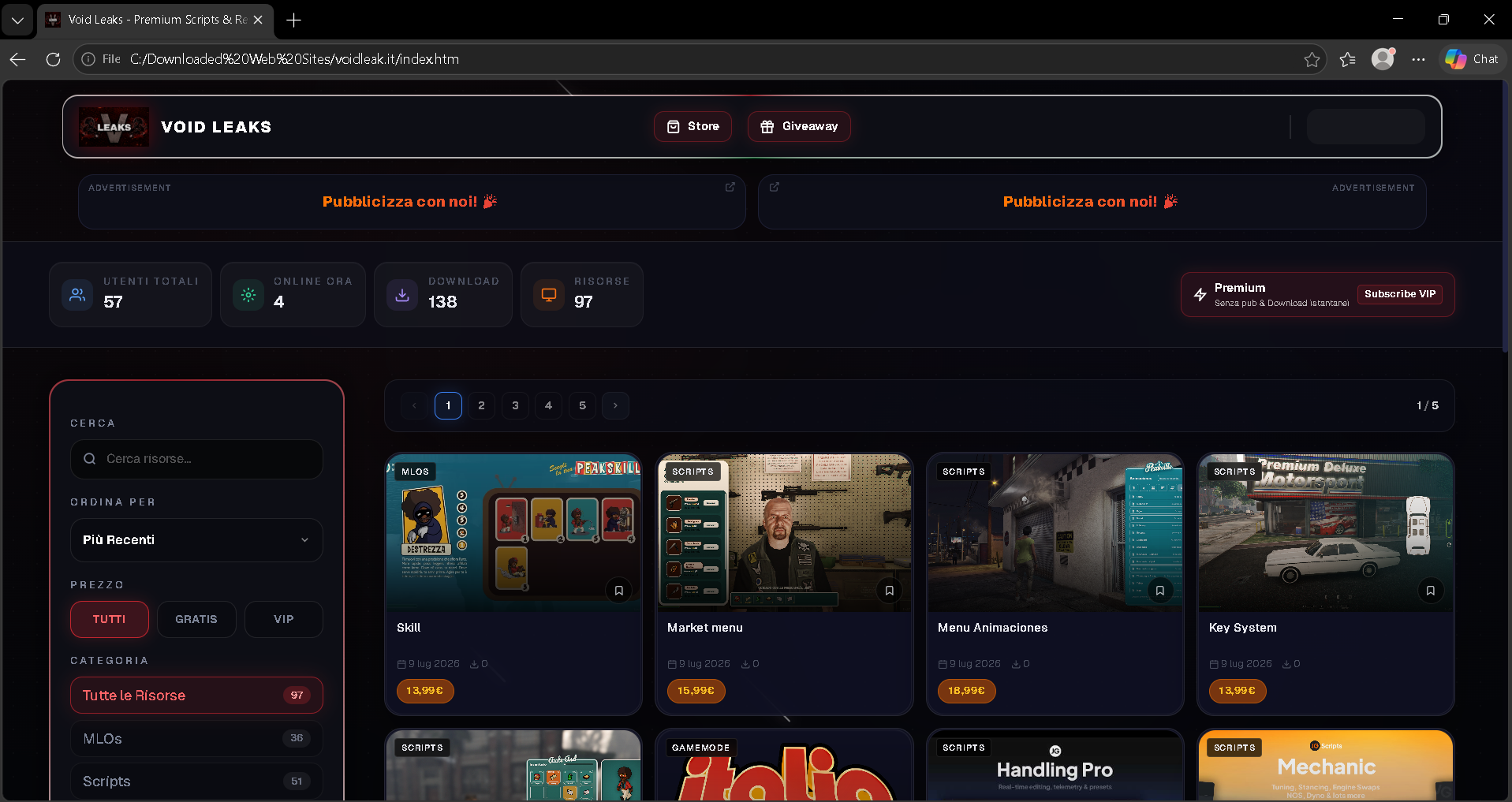Click the Utenti Totali users icon
The width and height of the screenshot is (1512, 802).
pyautogui.click(x=77, y=295)
